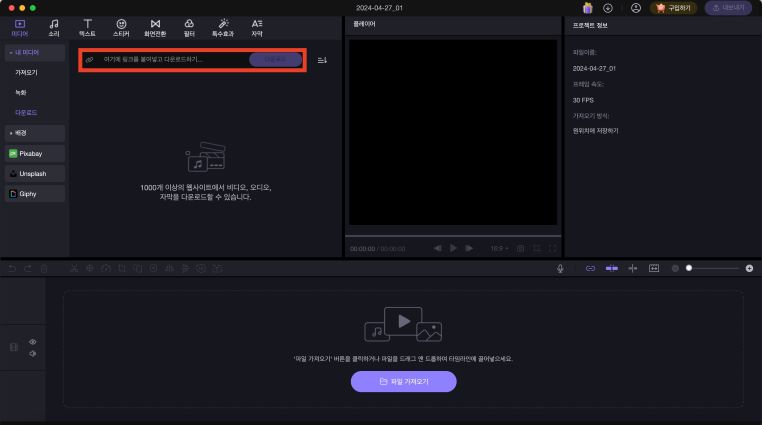762x425 pixels.
Task: Select the scissors split tool
Action: [x=74, y=268]
